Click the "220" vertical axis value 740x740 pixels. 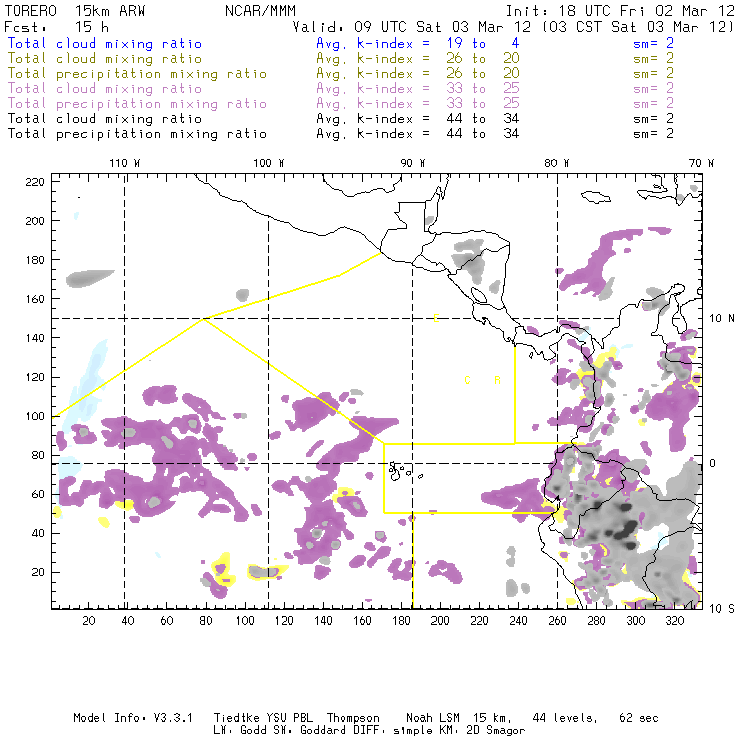pos(35,182)
